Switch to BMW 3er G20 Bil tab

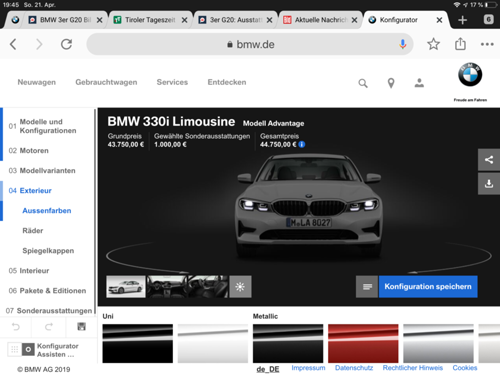tap(65, 20)
